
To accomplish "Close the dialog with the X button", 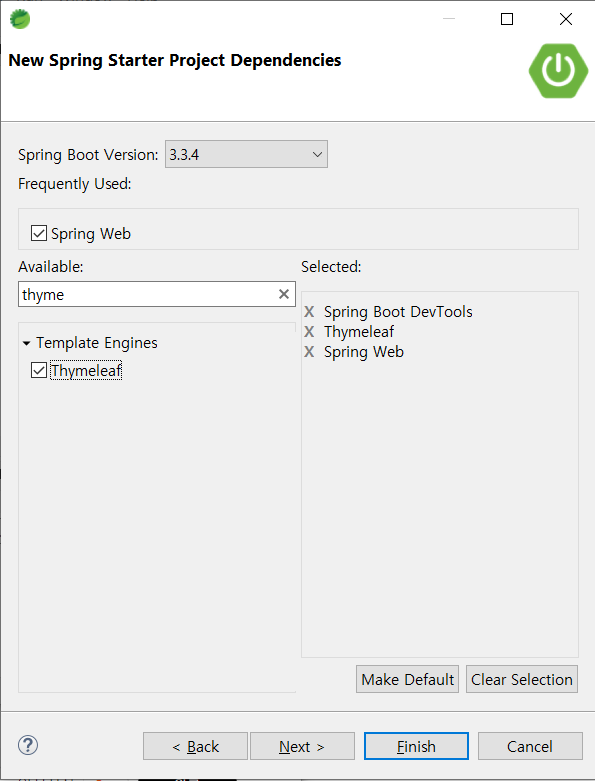I will click(x=566, y=19).
